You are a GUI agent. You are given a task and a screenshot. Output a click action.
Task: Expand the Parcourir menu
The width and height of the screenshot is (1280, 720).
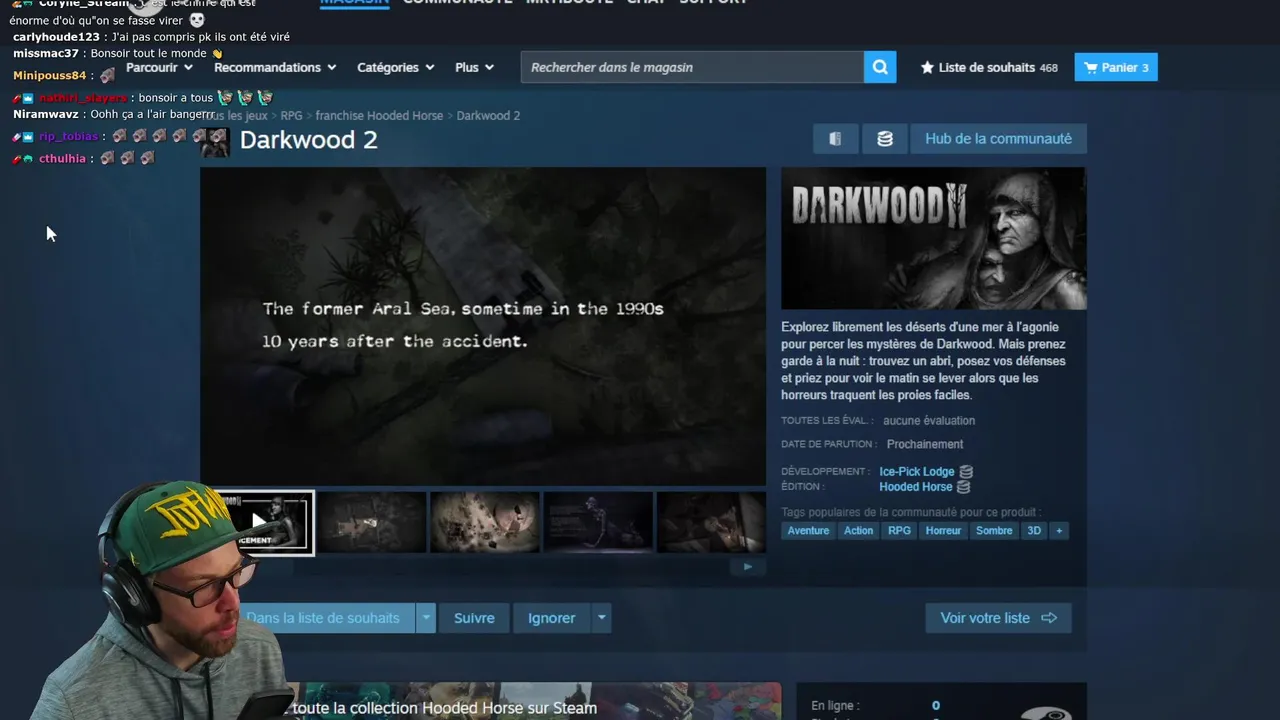[159, 67]
